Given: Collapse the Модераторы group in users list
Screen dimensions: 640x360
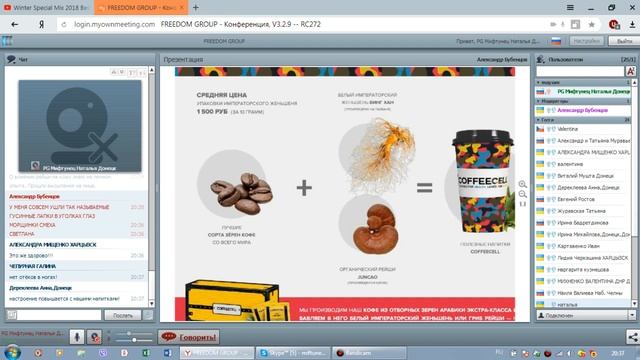Looking at the screenshot, I should [538, 101].
